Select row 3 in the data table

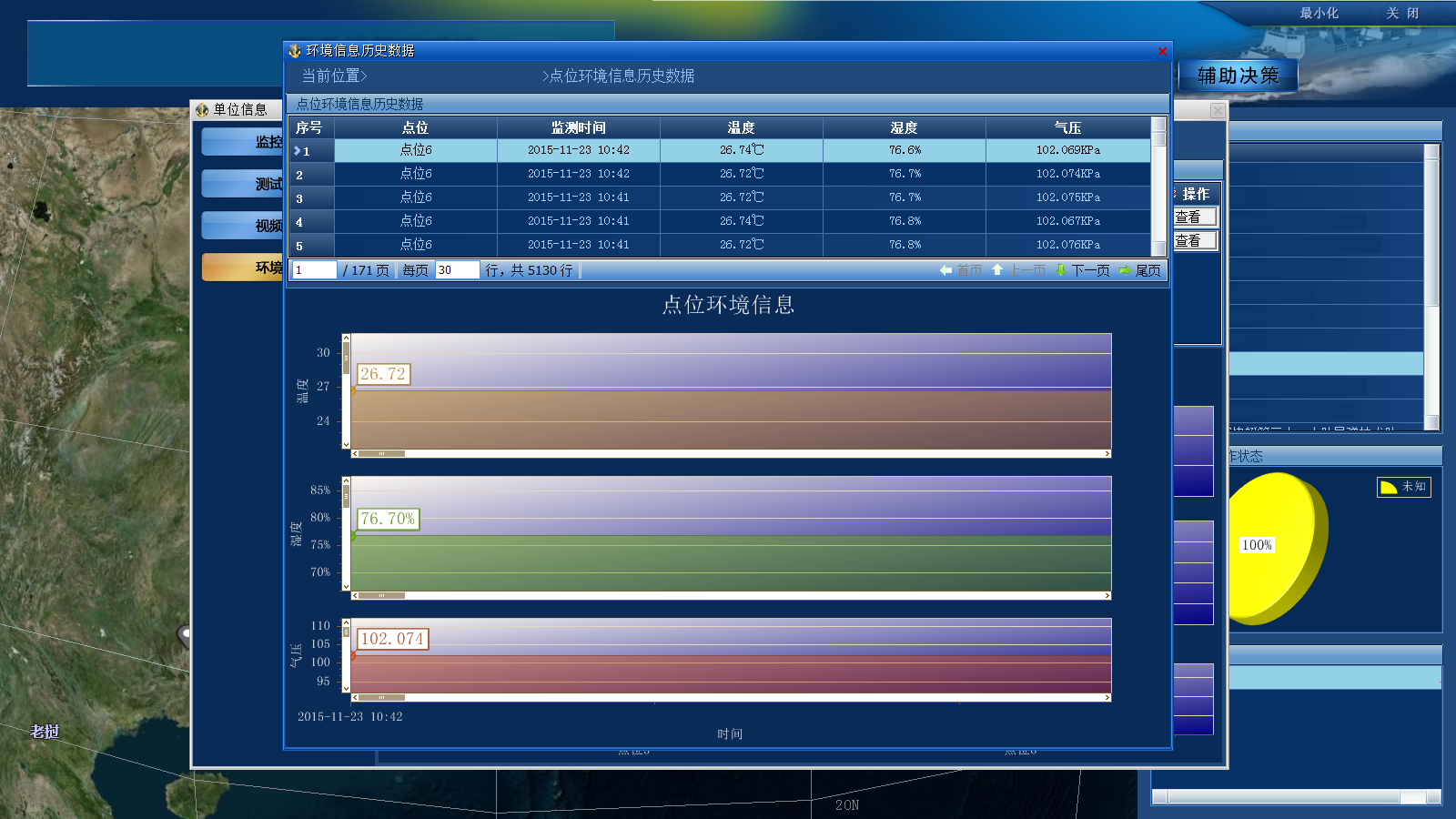(579, 197)
